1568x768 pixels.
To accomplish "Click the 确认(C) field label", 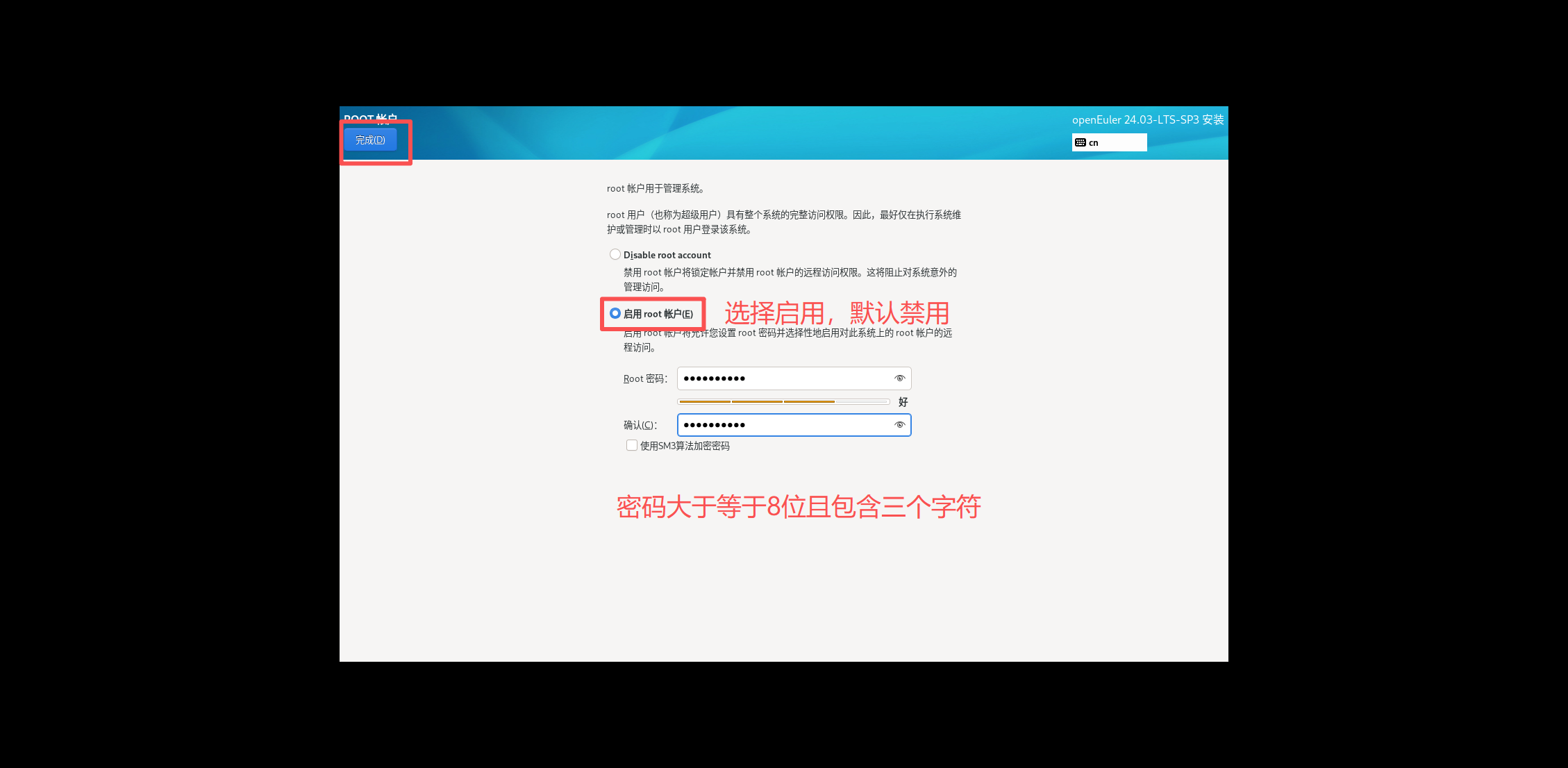I will [x=640, y=425].
